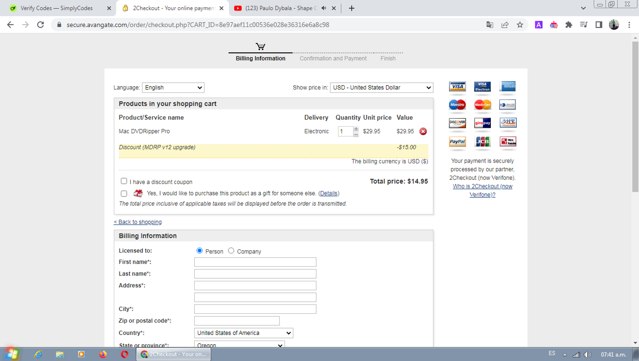Click the Zip or postal code field
Viewport: 639px width, 361px height.
click(x=237, y=321)
